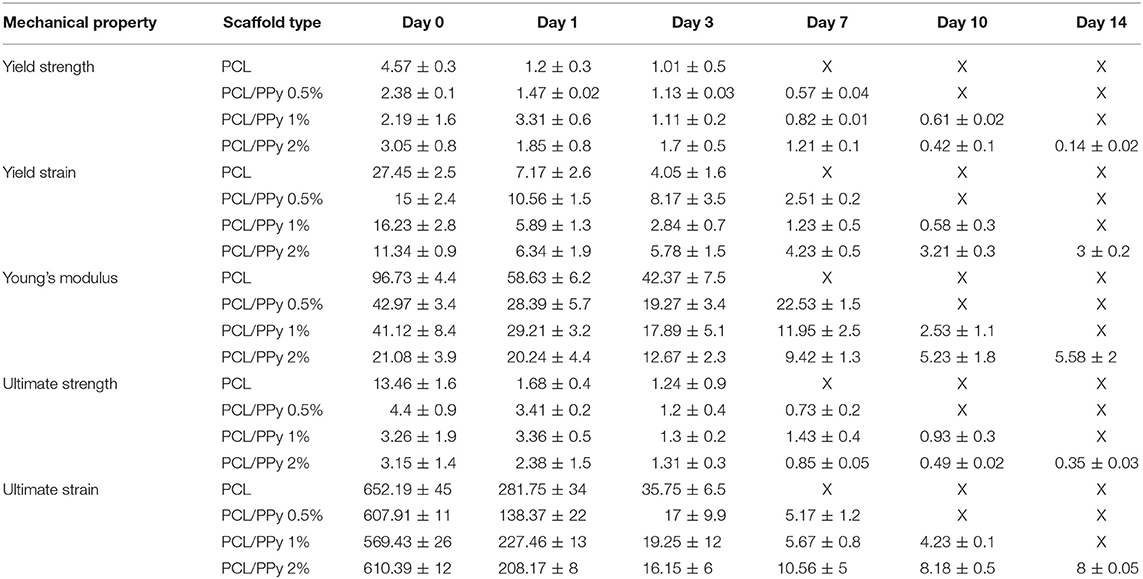Click the Ultimate strain row label
The height and width of the screenshot is (579, 1143).
click(50, 489)
